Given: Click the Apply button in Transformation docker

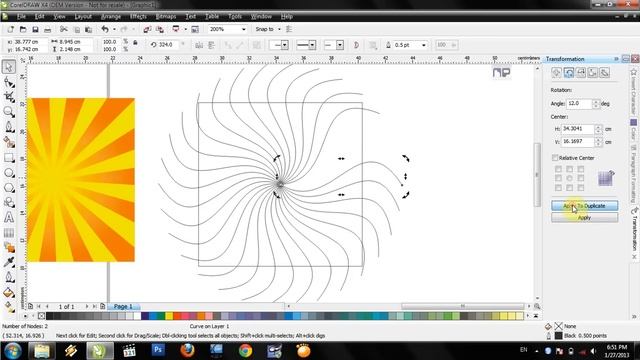Looking at the screenshot, I should [x=584, y=218].
